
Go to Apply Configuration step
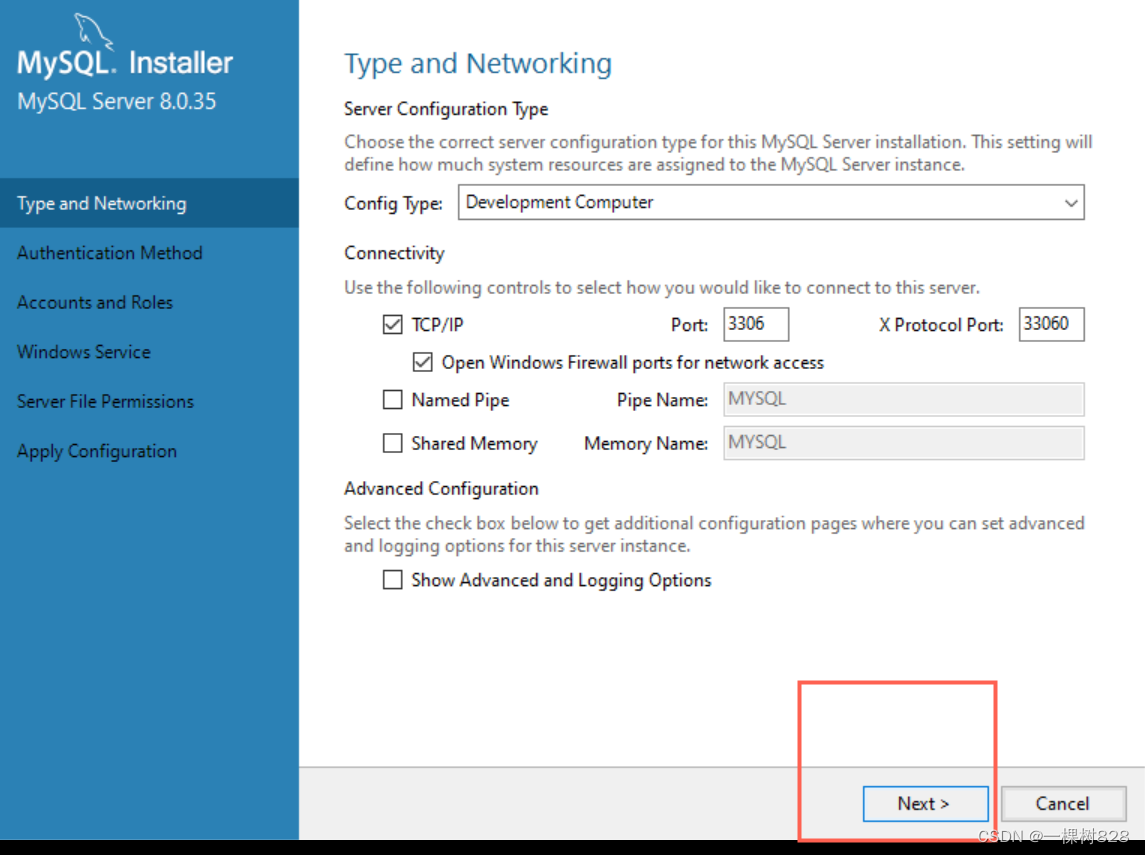(x=149, y=451)
